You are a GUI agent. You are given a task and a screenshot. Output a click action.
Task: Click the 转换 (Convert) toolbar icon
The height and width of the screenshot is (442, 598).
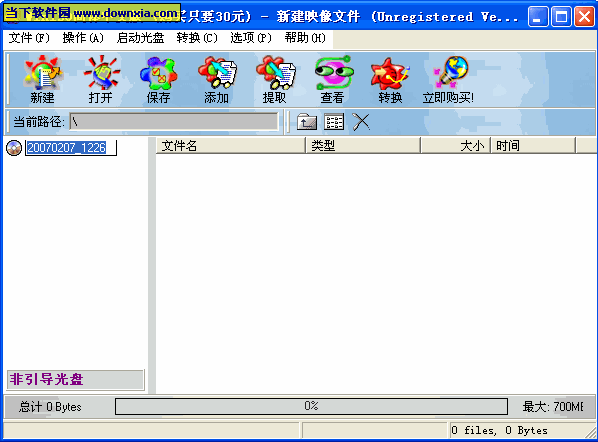(391, 79)
